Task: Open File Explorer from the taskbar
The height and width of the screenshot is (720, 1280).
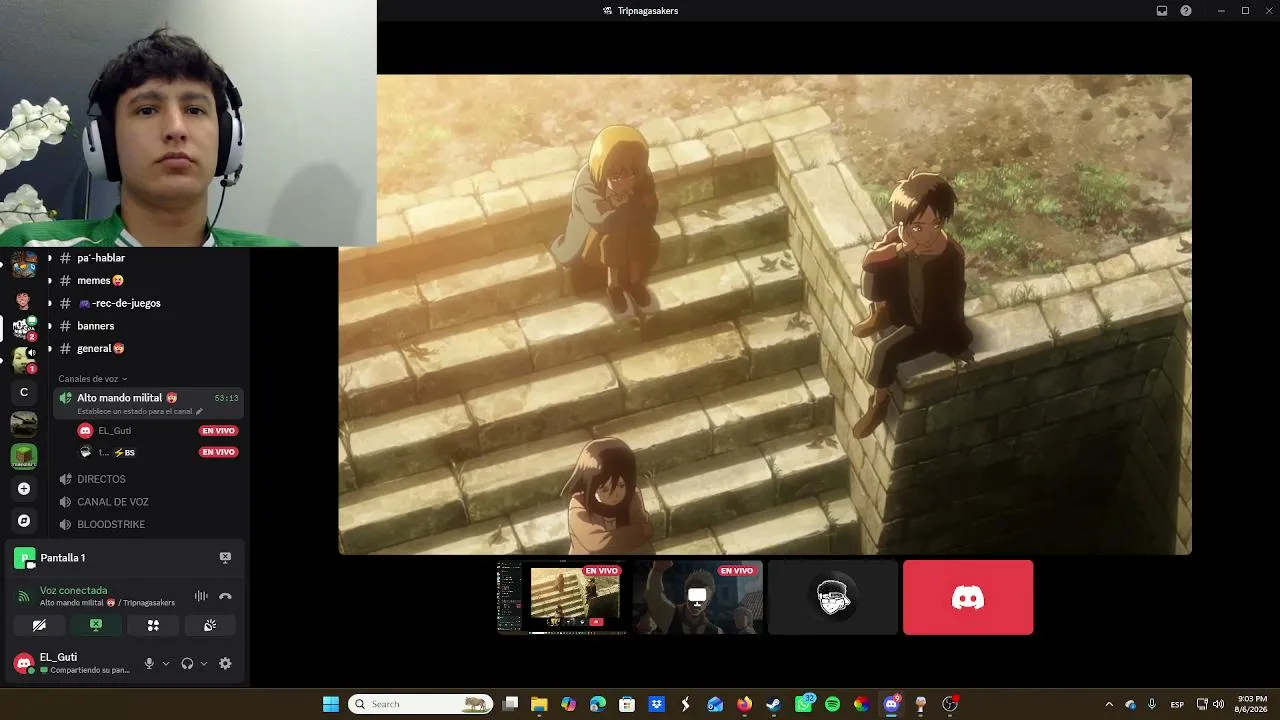Action: (539, 704)
